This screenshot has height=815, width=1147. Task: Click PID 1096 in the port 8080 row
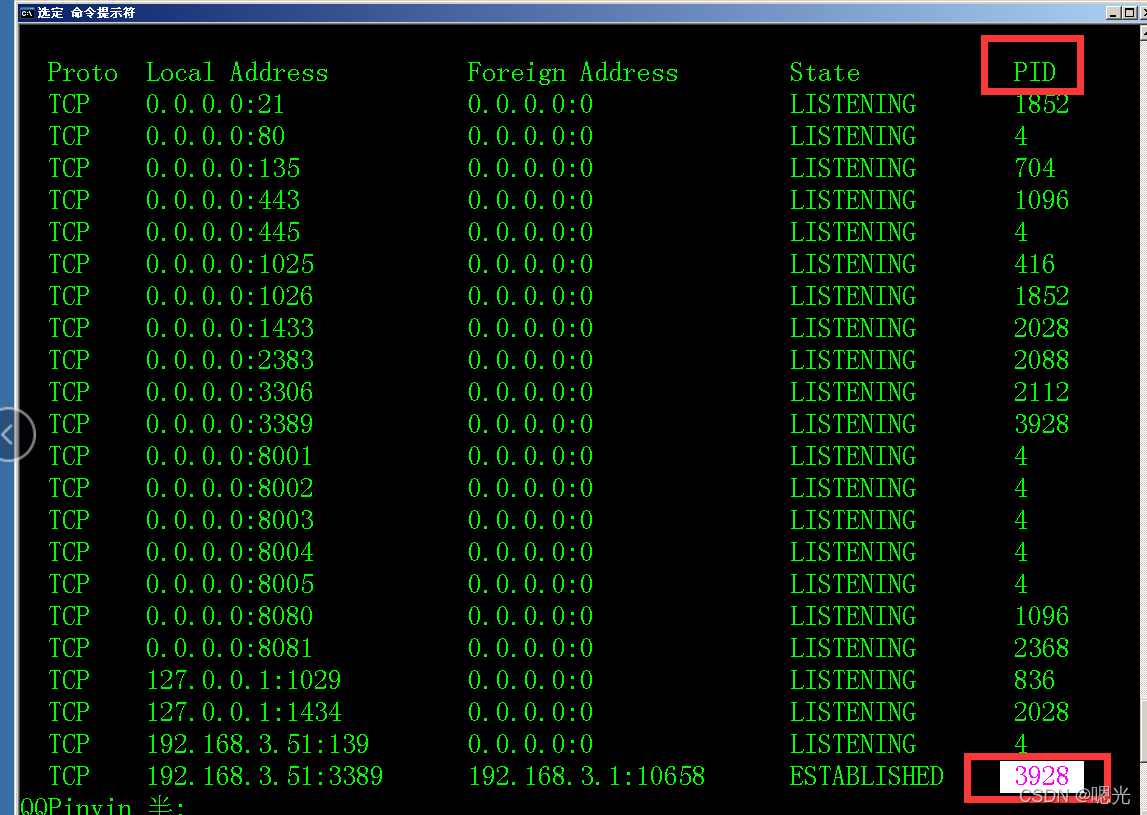coord(1042,616)
